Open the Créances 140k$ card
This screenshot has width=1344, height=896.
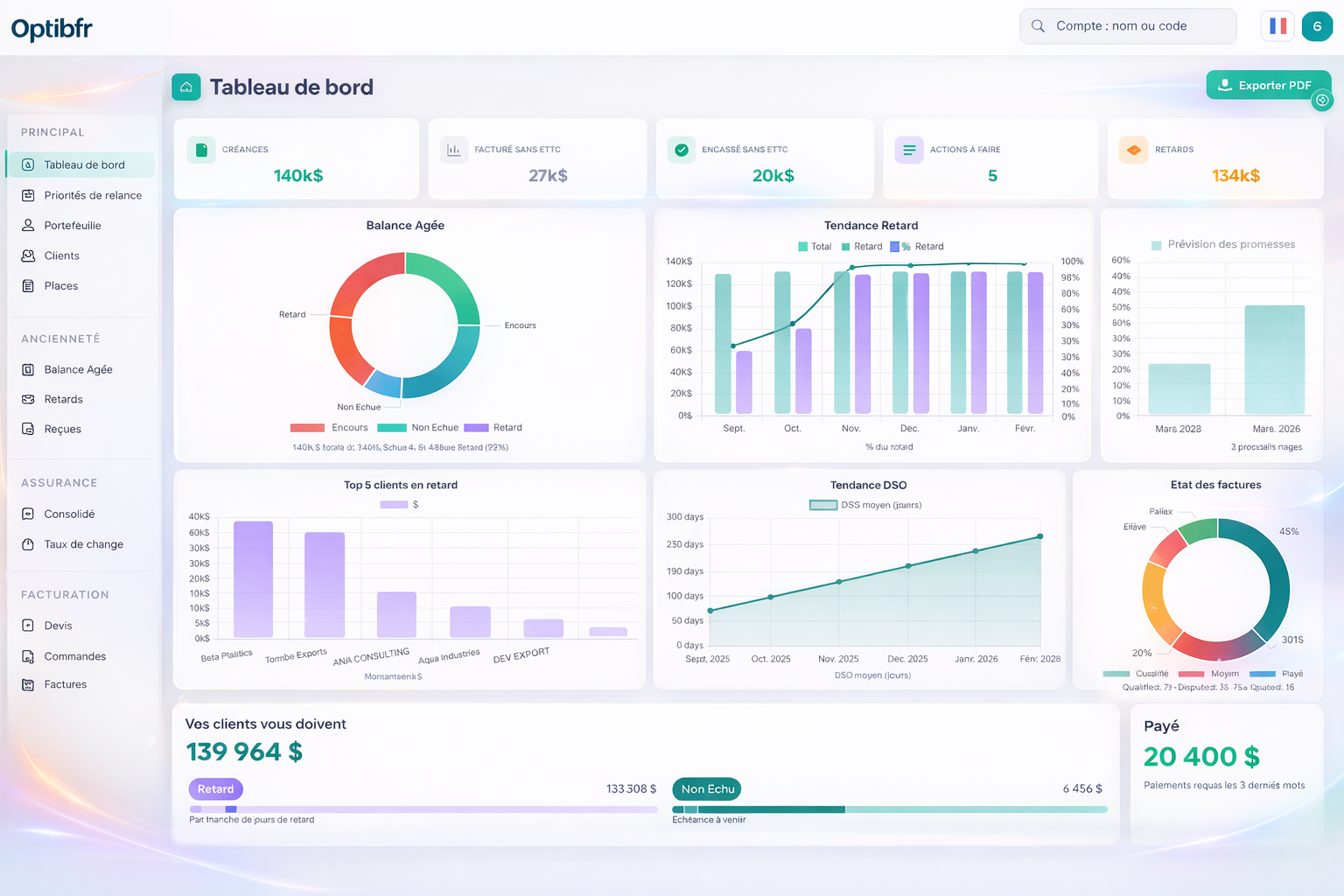[297, 159]
